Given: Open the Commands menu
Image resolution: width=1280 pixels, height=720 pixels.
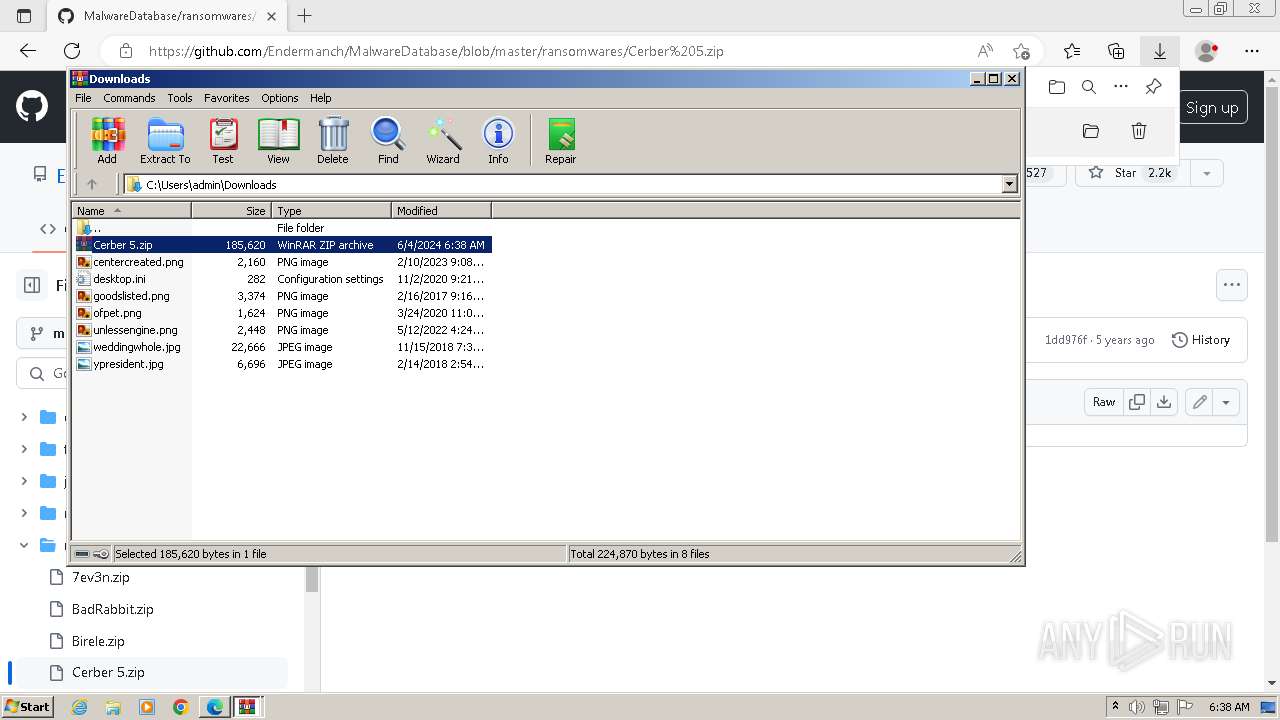Looking at the screenshot, I should click(129, 98).
